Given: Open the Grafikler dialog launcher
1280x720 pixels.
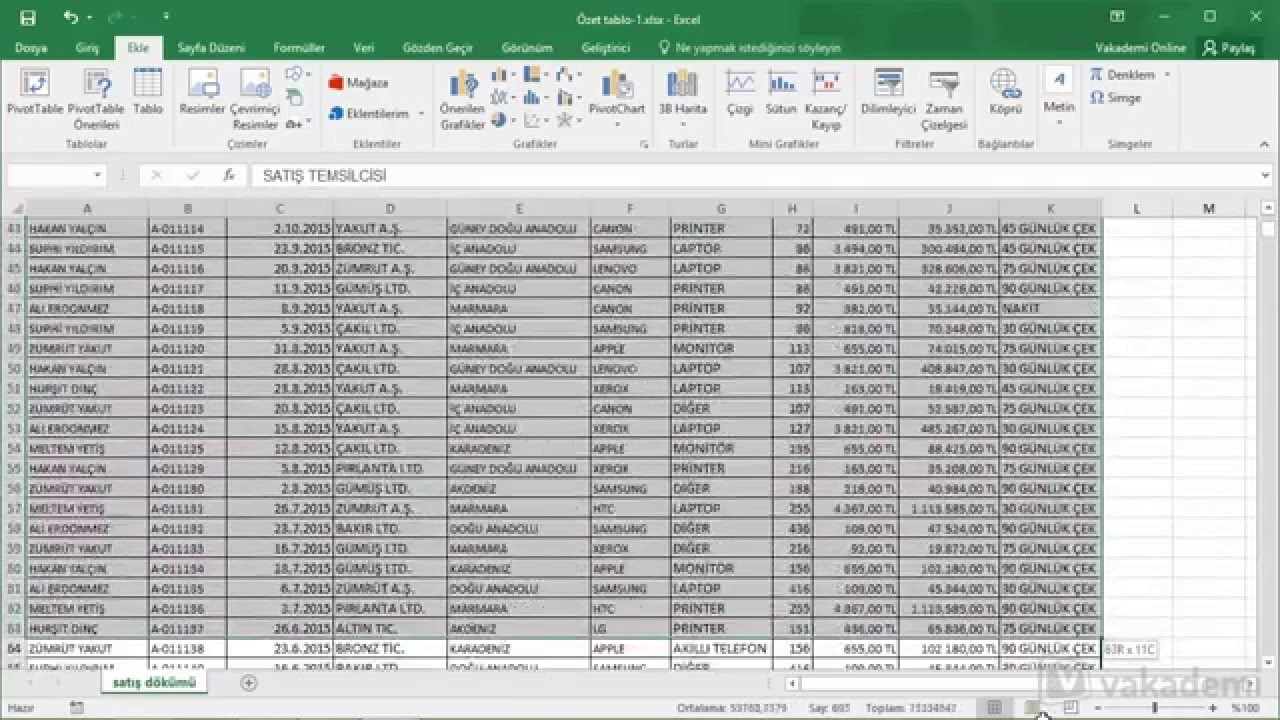Looking at the screenshot, I should point(644,145).
